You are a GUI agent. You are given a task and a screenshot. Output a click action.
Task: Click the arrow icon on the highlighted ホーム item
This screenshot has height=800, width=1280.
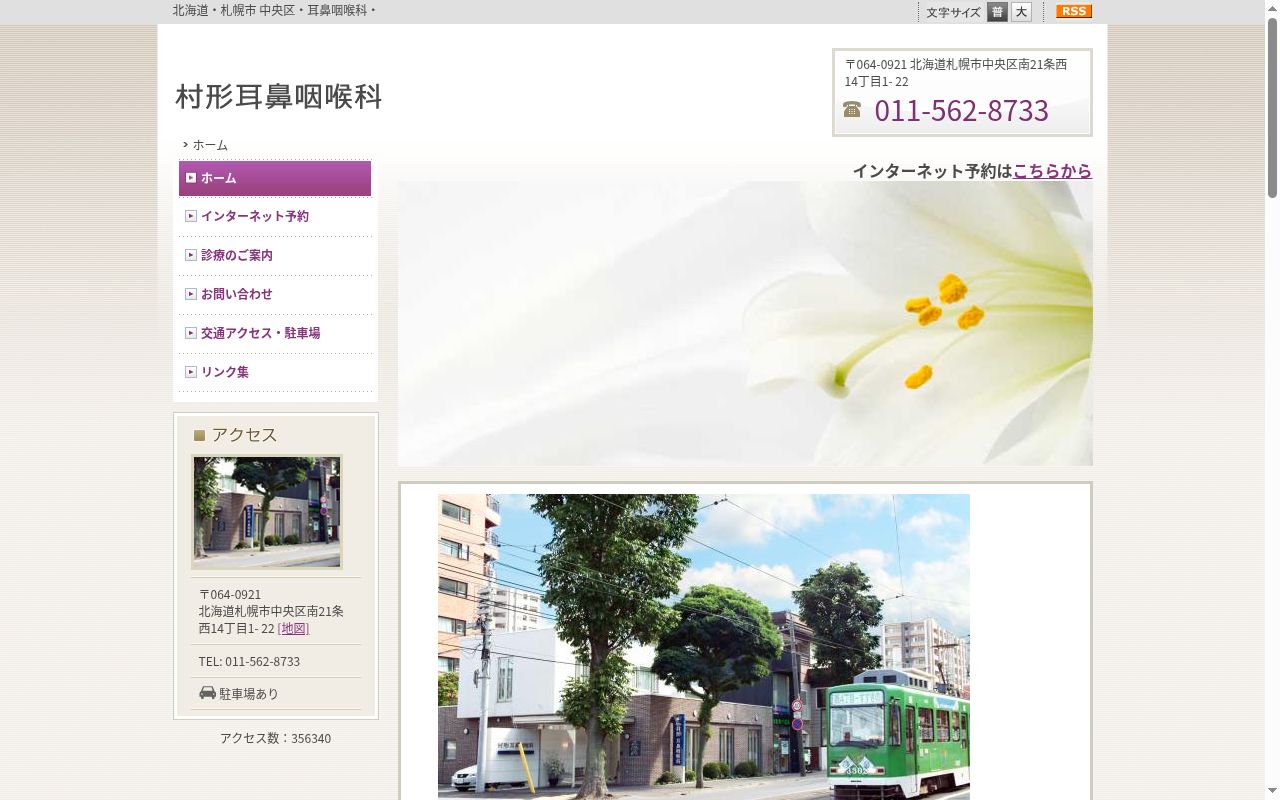[191, 178]
